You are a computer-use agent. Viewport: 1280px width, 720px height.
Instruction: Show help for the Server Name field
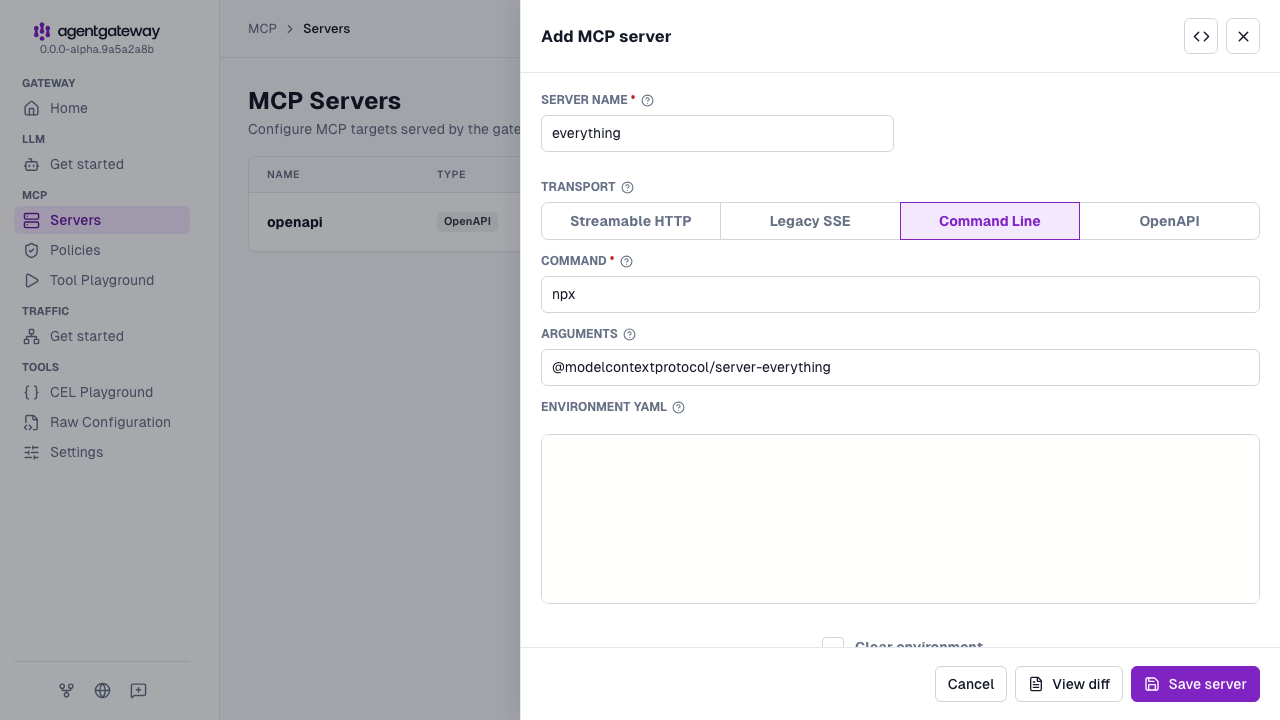tap(647, 100)
